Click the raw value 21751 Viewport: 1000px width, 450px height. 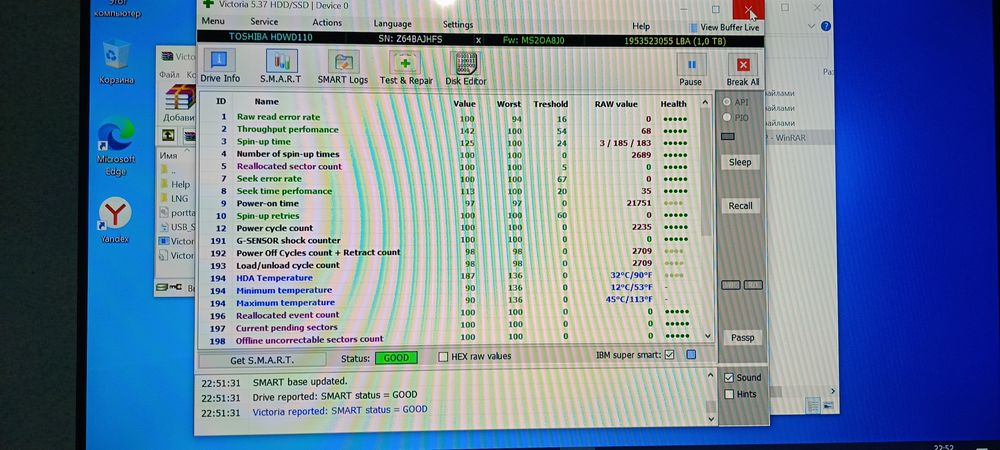(x=639, y=203)
